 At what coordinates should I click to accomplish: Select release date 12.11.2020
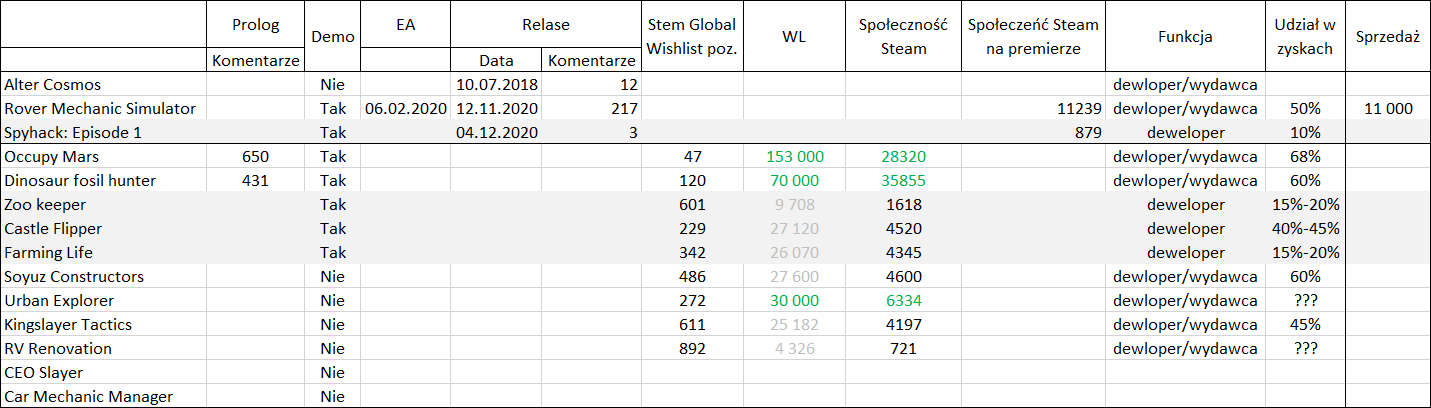click(x=497, y=109)
